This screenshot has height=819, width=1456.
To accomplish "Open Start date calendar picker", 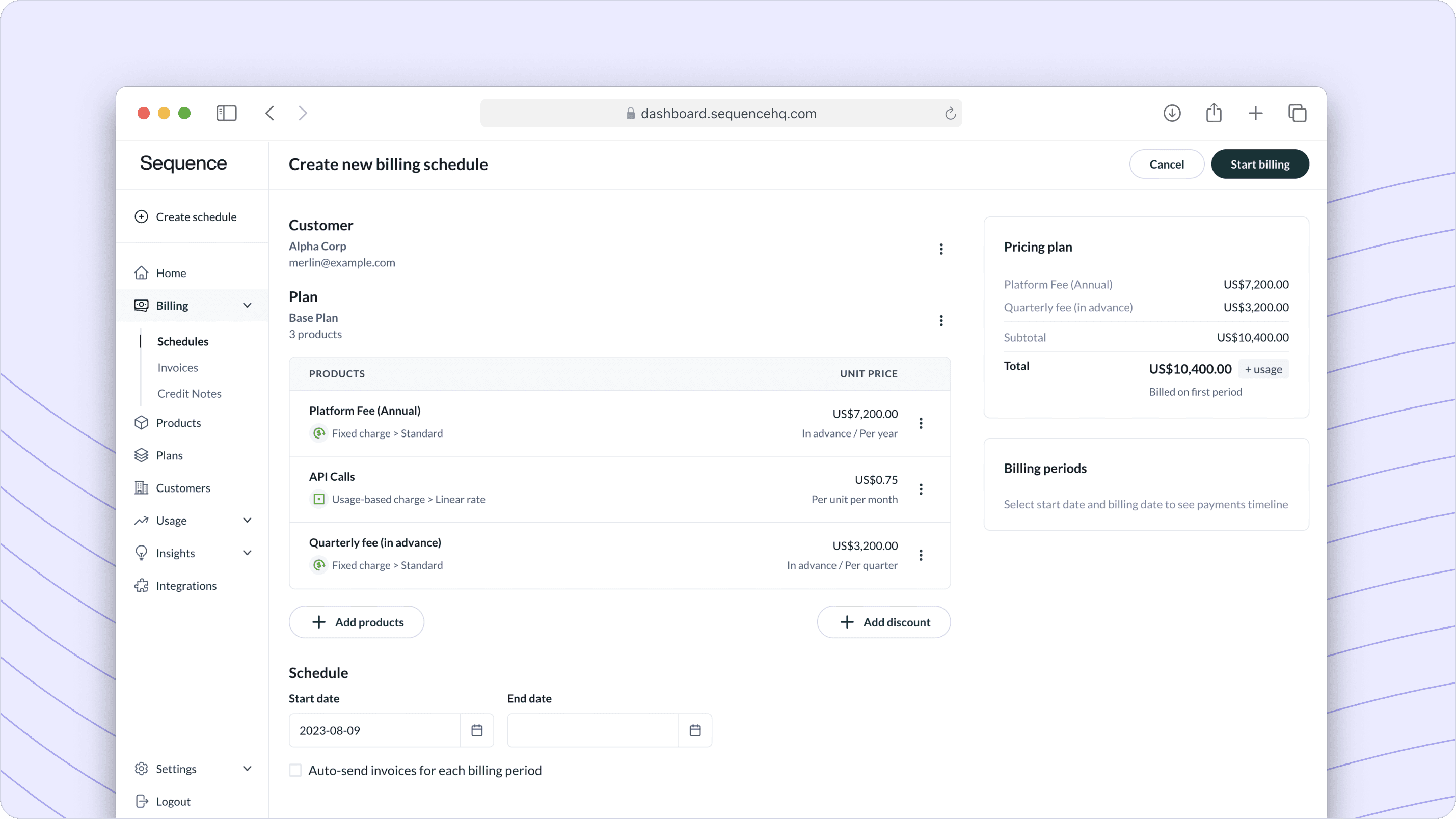I will [x=476, y=730].
